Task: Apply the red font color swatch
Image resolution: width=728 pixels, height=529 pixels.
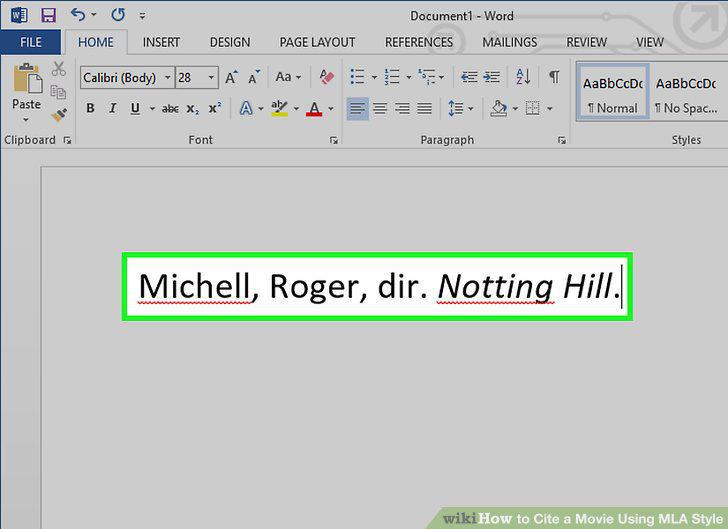Action: point(314,109)
